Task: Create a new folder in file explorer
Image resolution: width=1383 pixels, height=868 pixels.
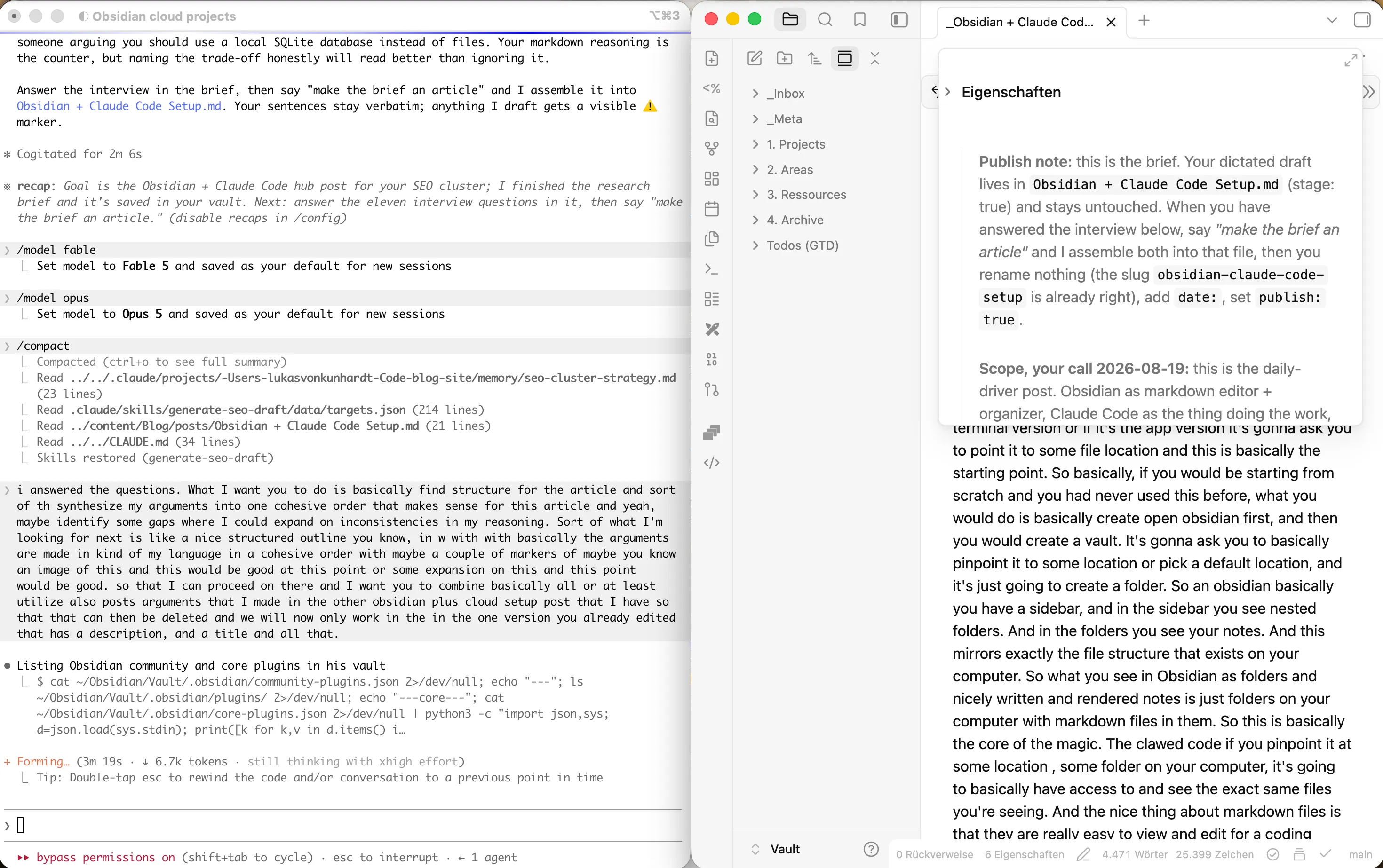Action: click(x=785, y=58)
